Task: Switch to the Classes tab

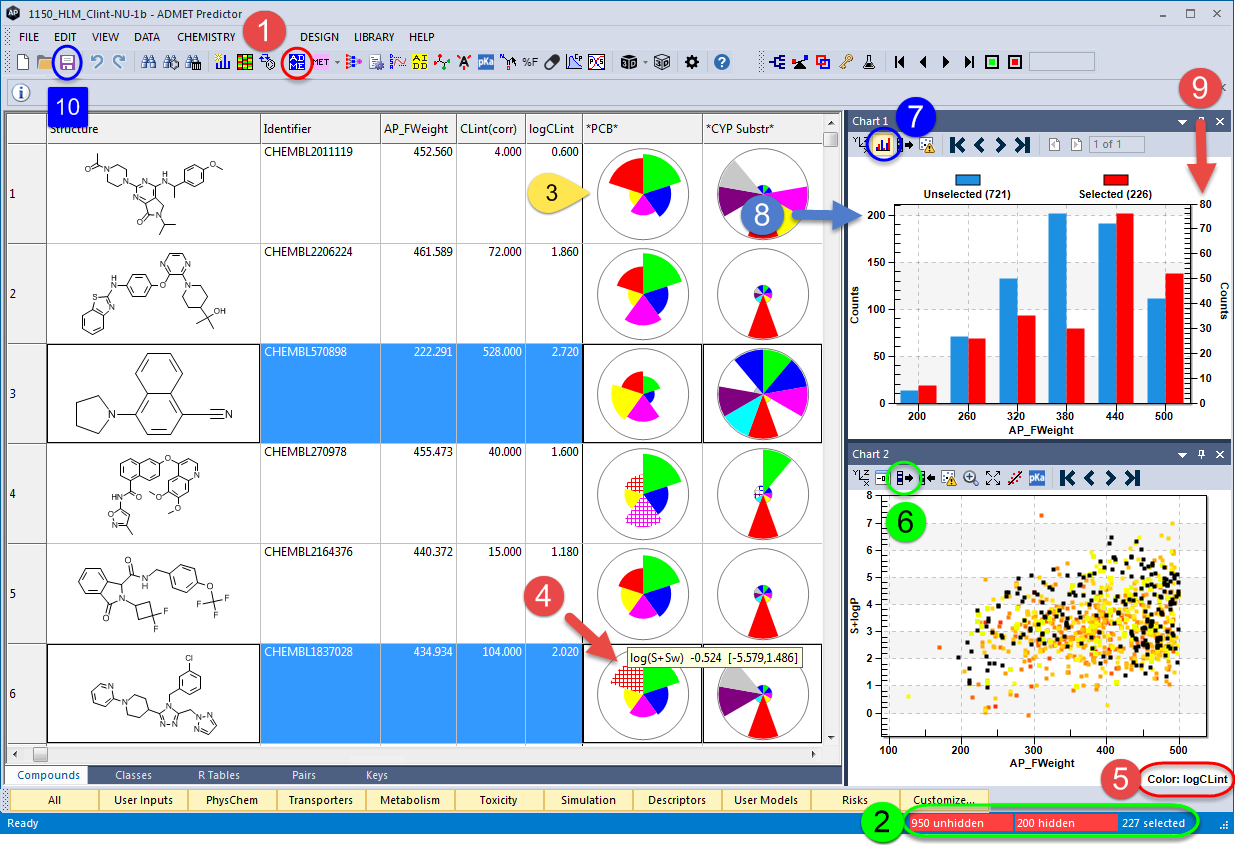Action: 133,775
